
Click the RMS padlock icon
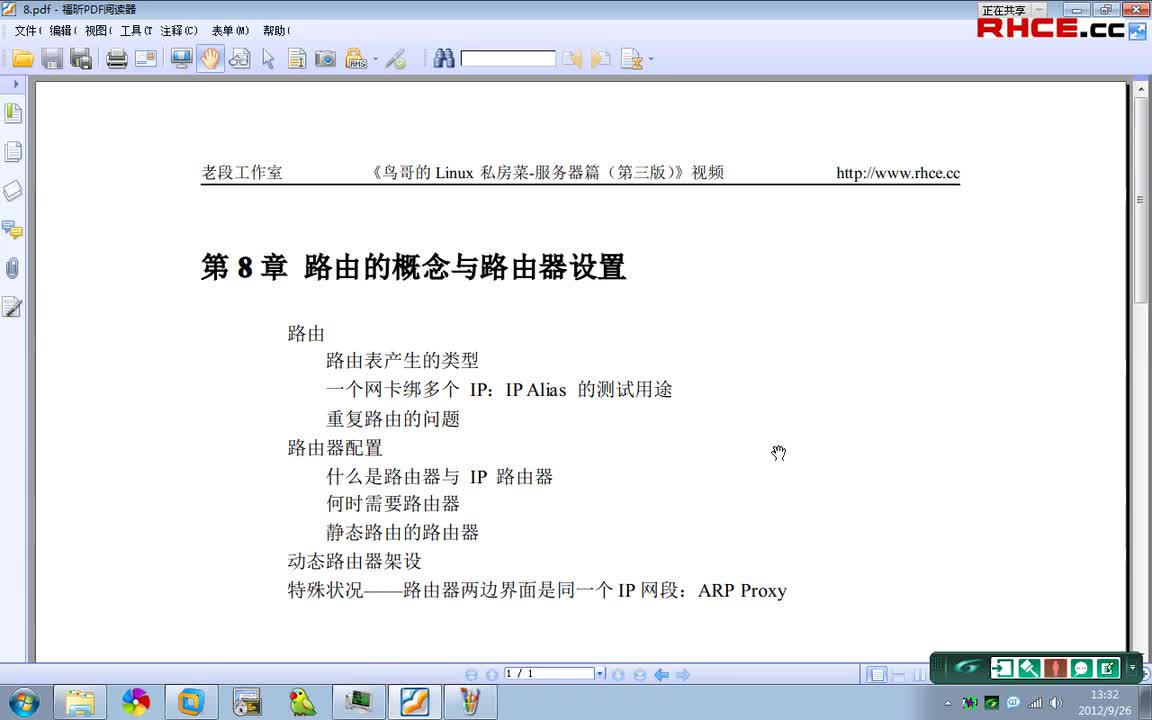click(356, 59)
